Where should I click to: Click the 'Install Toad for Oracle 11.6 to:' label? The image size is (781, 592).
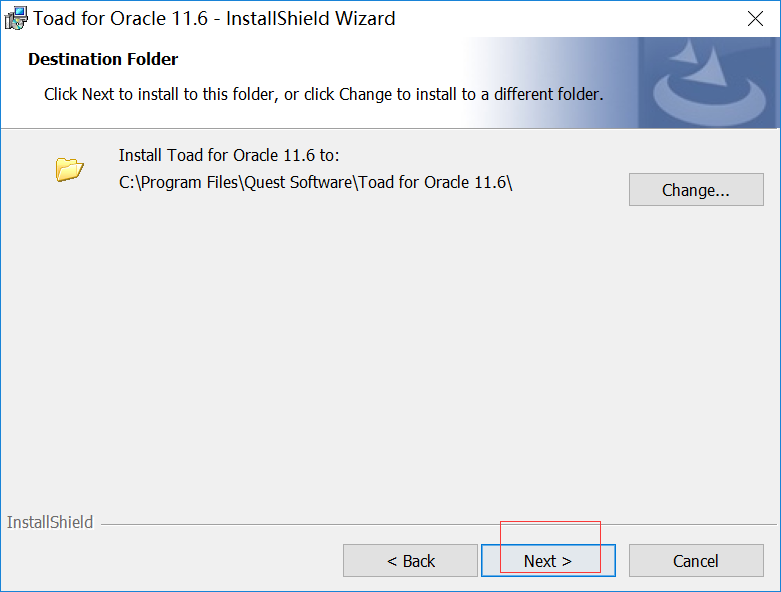tap(229, 155)
